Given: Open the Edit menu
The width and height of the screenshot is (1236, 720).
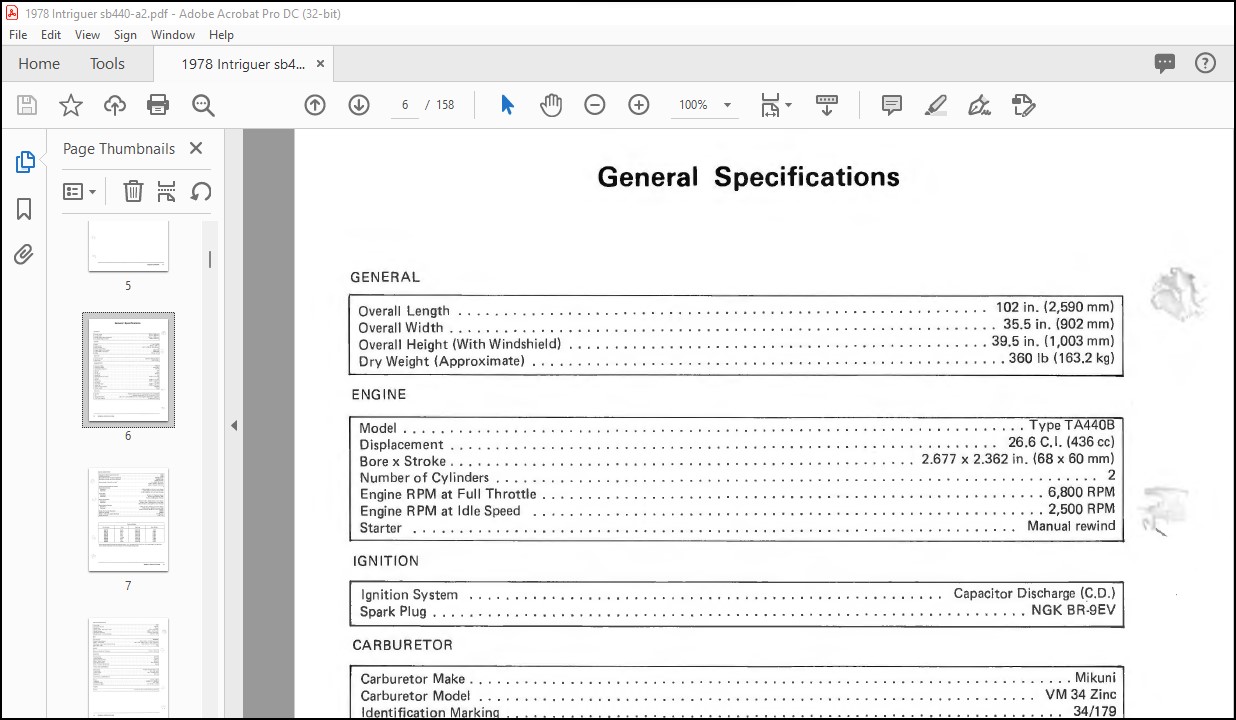Looking at the screenshot, I should (51, 34).
